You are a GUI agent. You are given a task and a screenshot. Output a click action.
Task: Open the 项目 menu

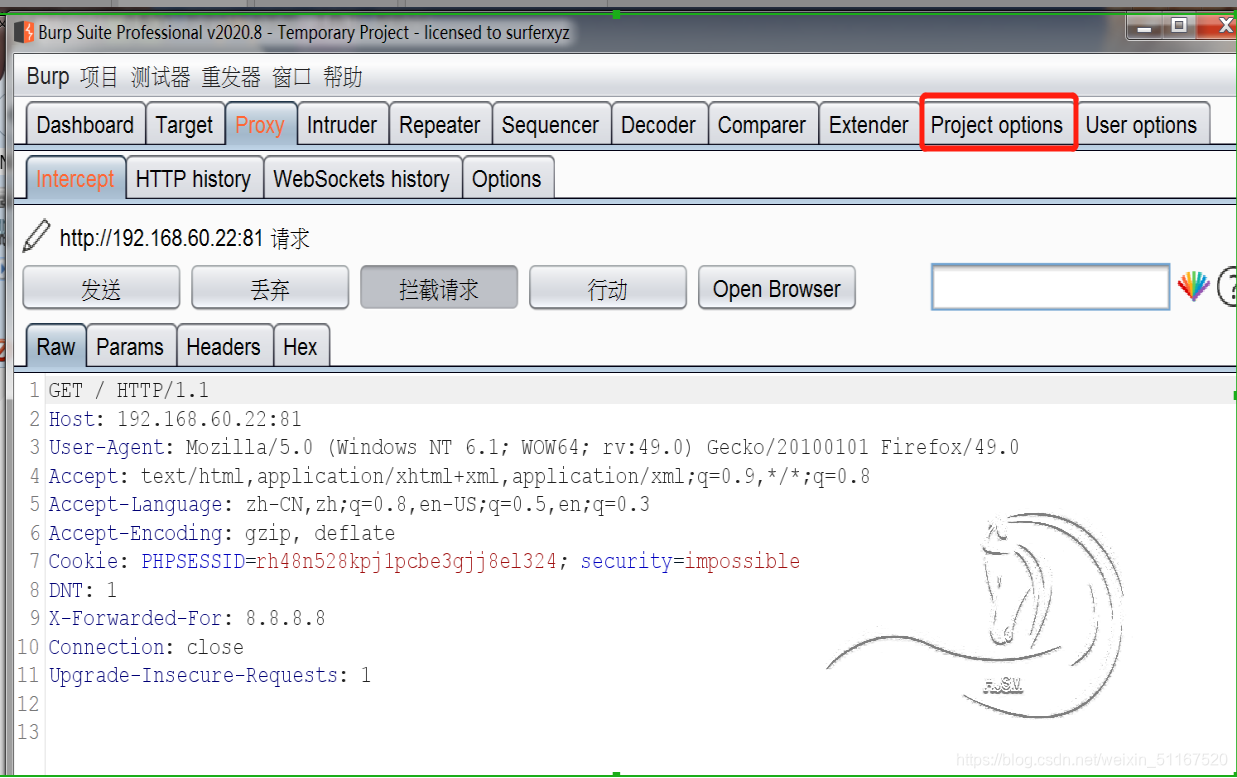tap(99, 77)
